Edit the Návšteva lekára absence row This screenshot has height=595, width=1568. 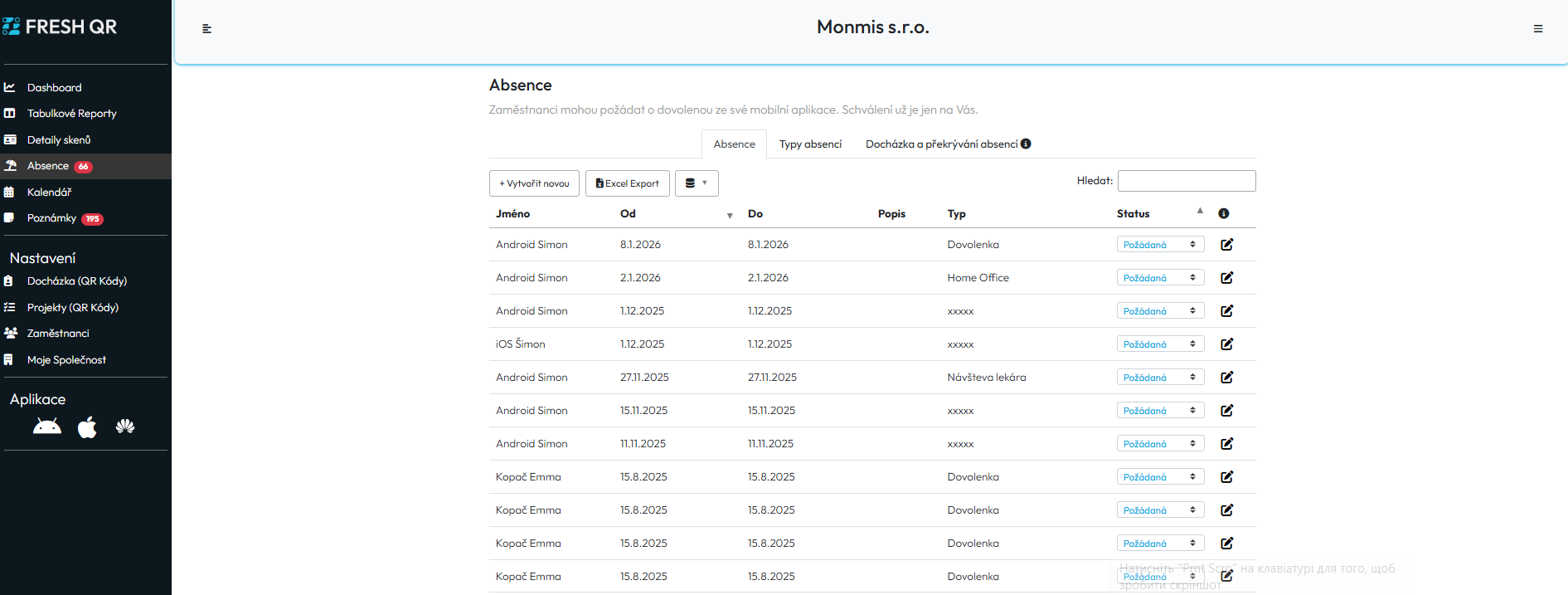1226,378
